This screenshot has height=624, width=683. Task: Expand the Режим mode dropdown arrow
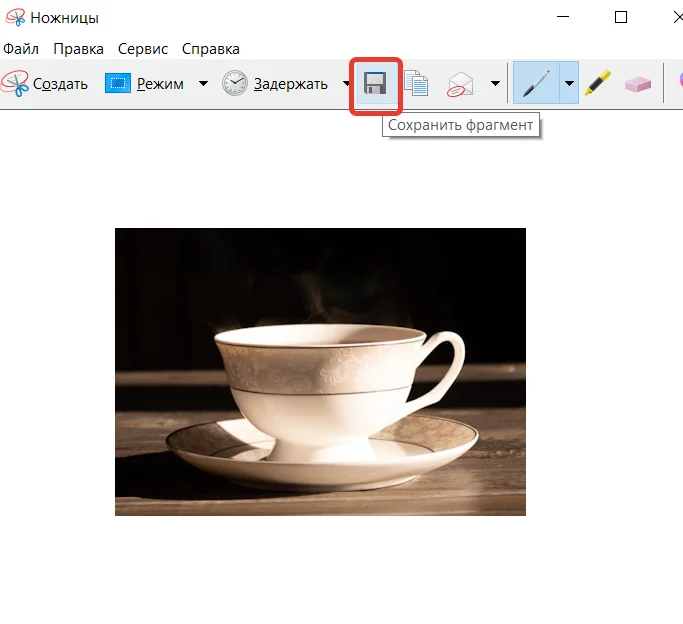click(203, 83)
